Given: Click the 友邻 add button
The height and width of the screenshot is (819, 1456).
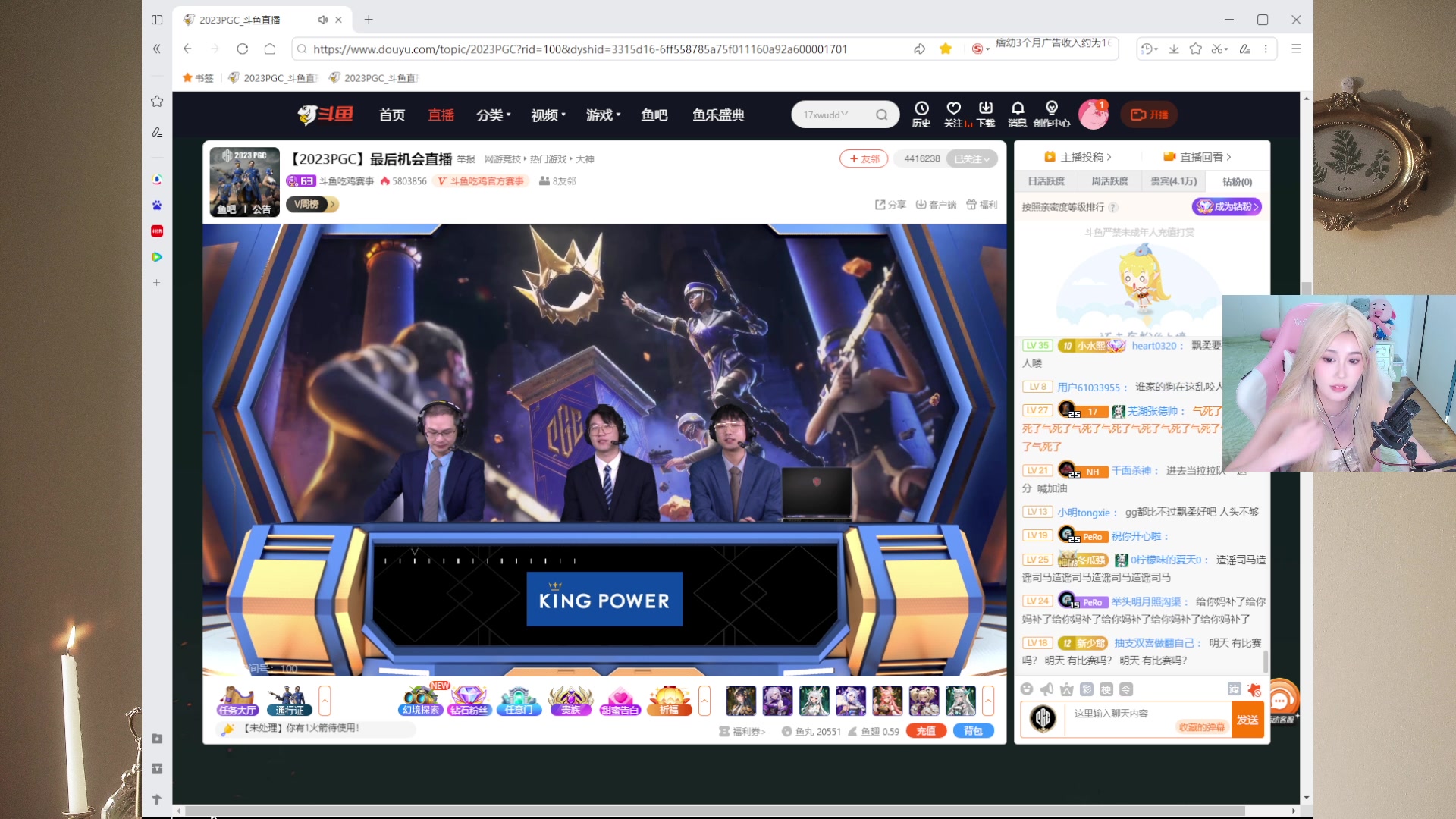Looking at the screenshot, I should tap(864, 158).
